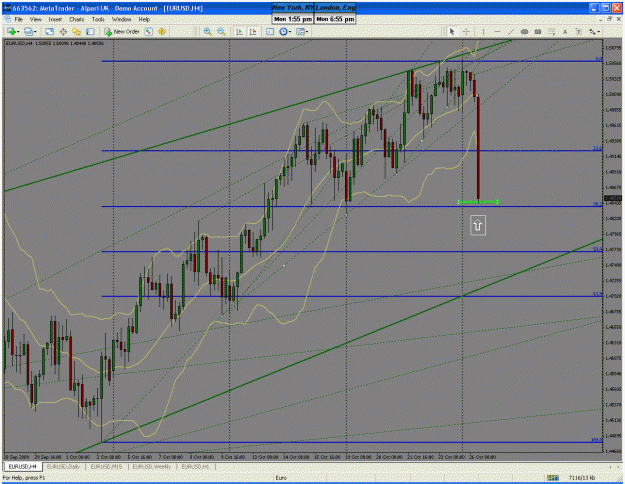Select the Fibonacci Retracement tool
This screenshot has width=625, height=484.
[x=551, y=31]
